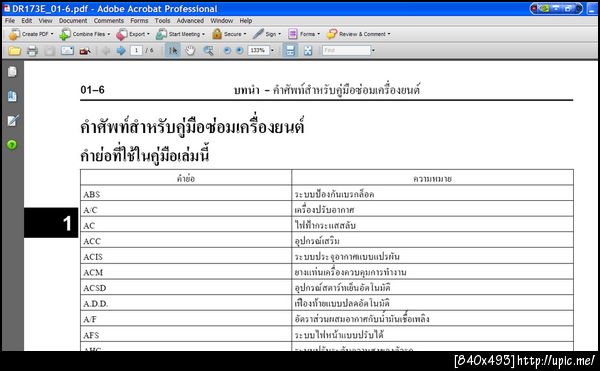
Task: Choose the Select tool cursor icon
Action: point(173,50)
